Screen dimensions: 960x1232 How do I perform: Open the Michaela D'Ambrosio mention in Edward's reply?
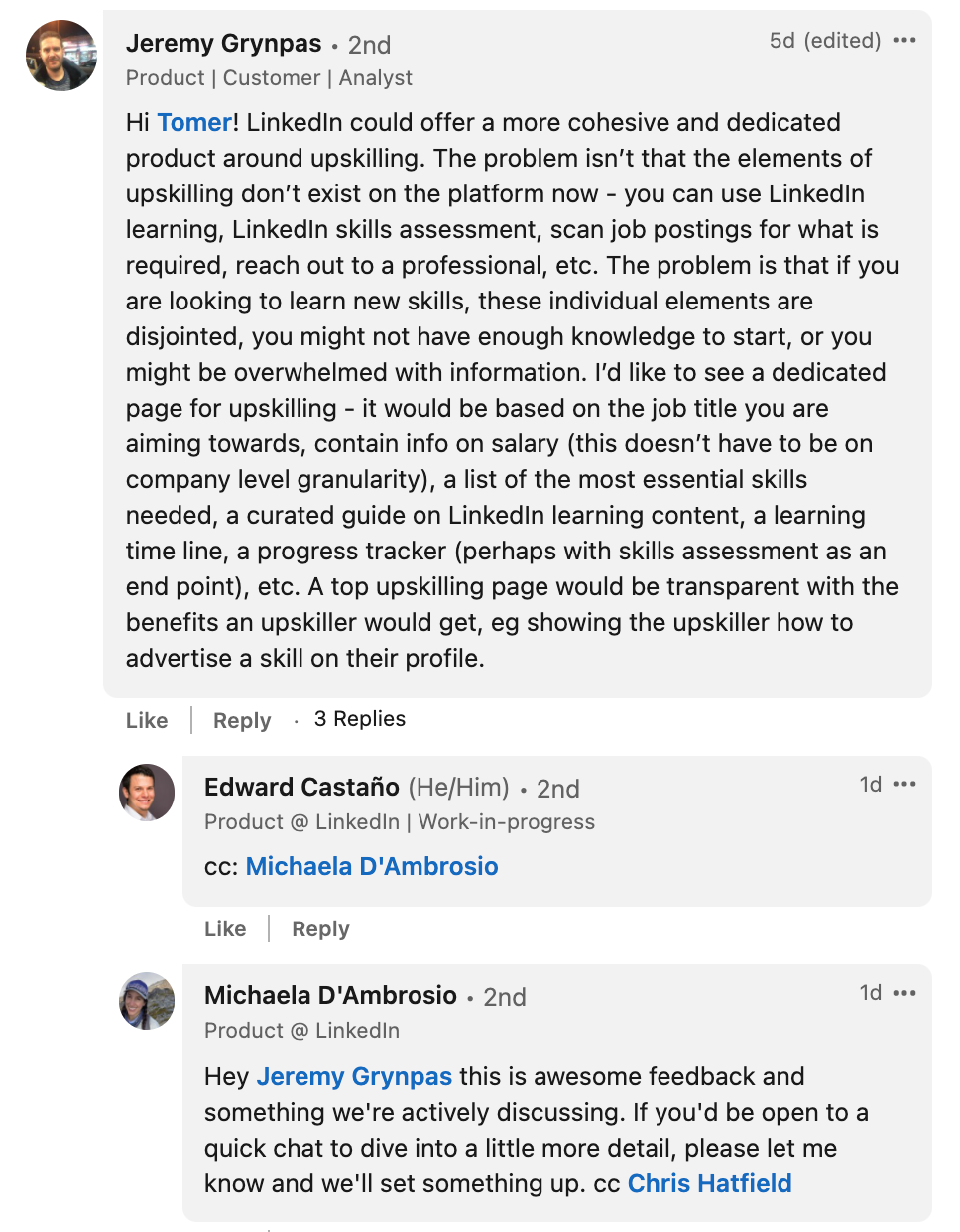[x=372, y=867]
